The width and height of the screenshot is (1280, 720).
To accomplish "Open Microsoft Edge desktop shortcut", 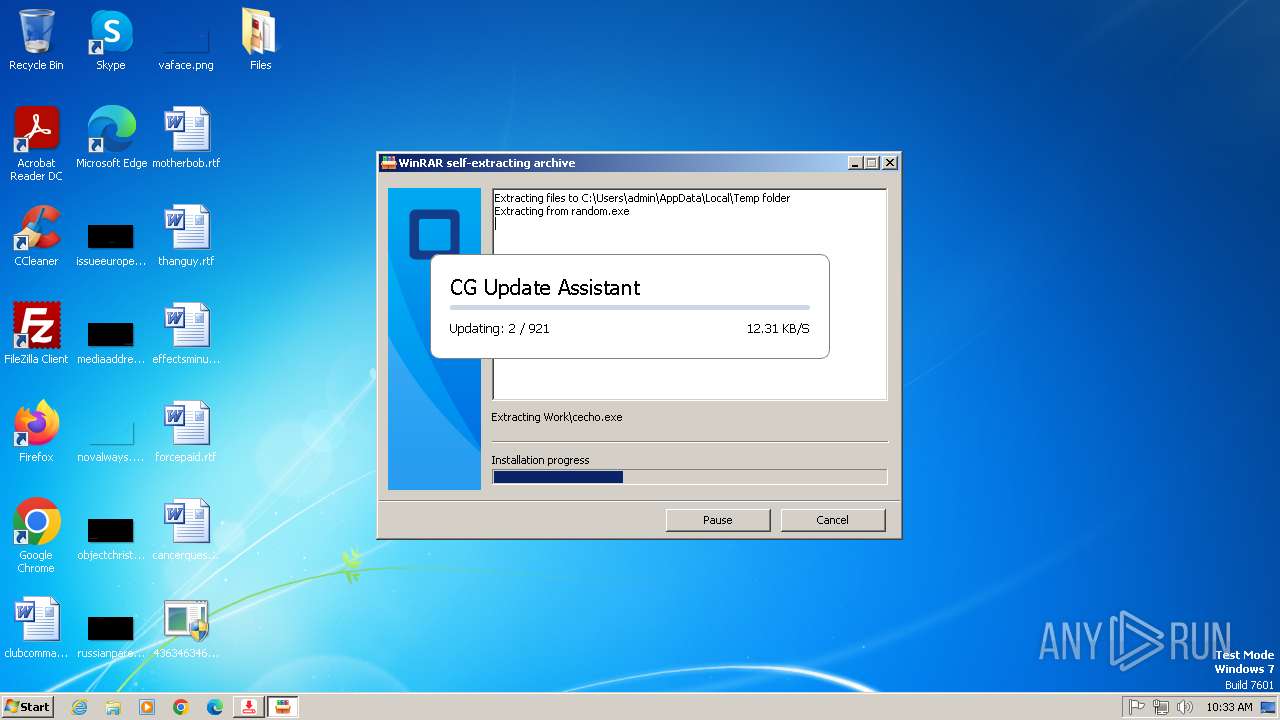I will coord(111,138).
